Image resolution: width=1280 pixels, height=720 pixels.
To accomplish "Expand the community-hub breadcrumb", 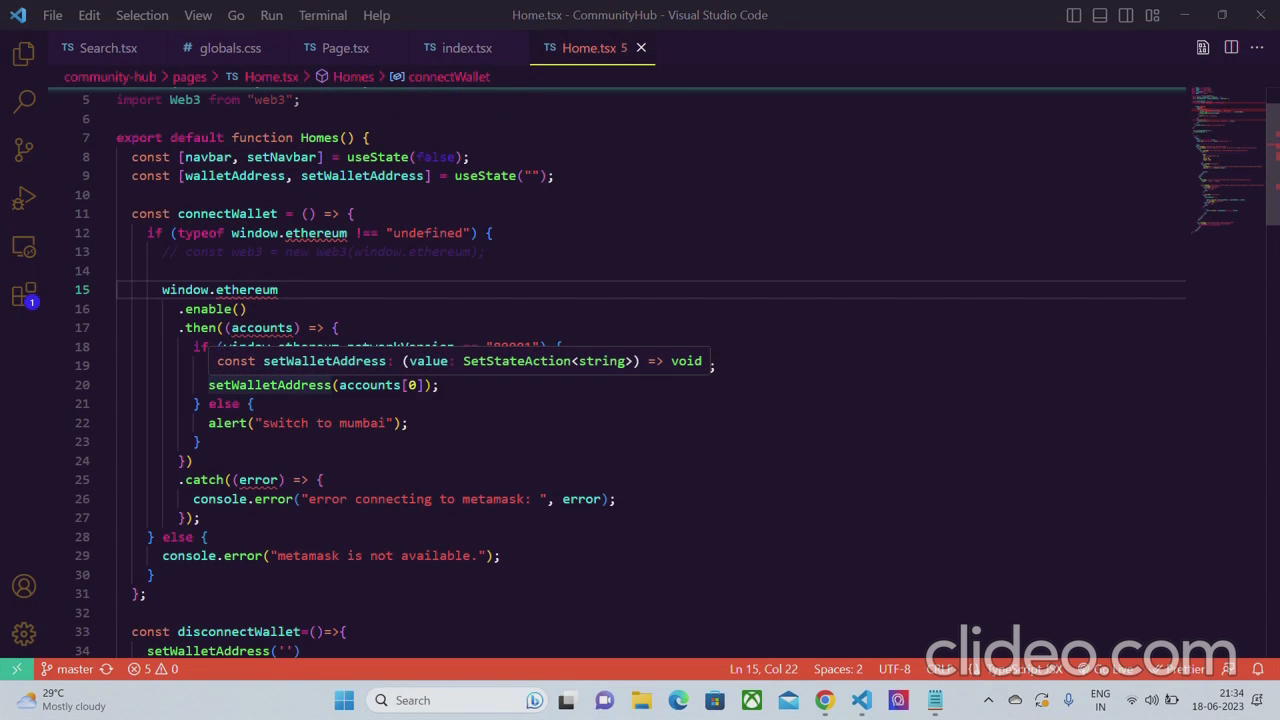I will 110,77.
